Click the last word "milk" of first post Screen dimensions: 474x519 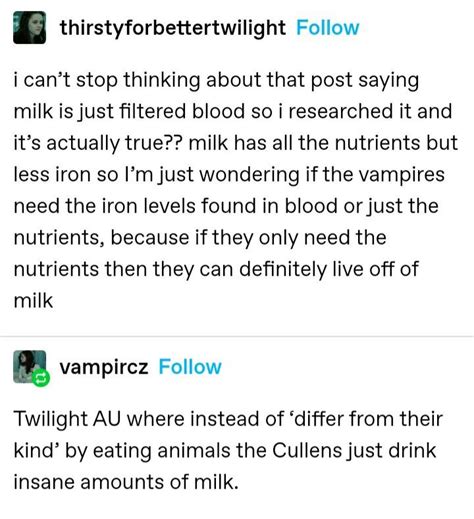[x=33, y=301]
